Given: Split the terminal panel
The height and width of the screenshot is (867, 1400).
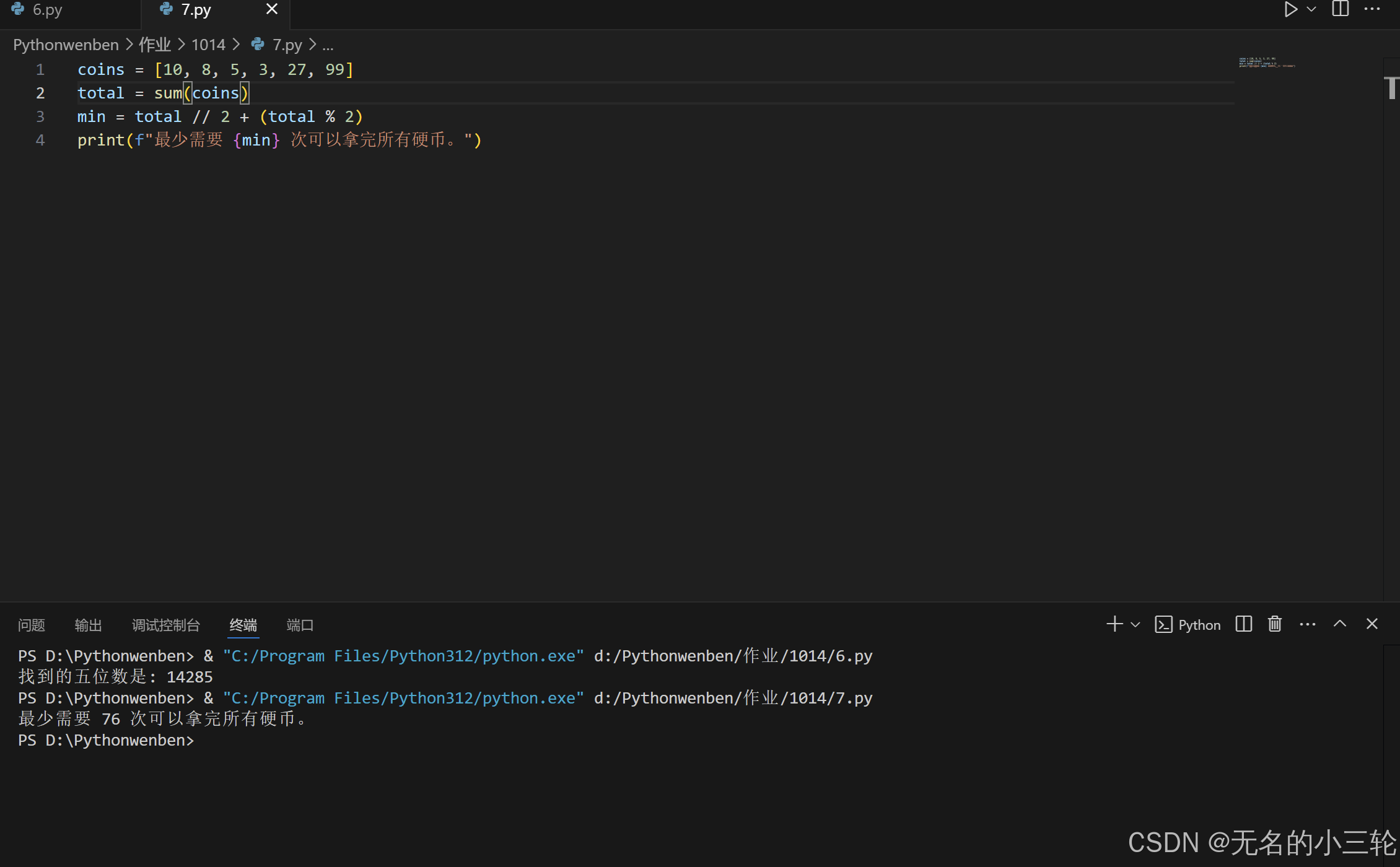Looking at the screenshot, I should point(1243,624).
